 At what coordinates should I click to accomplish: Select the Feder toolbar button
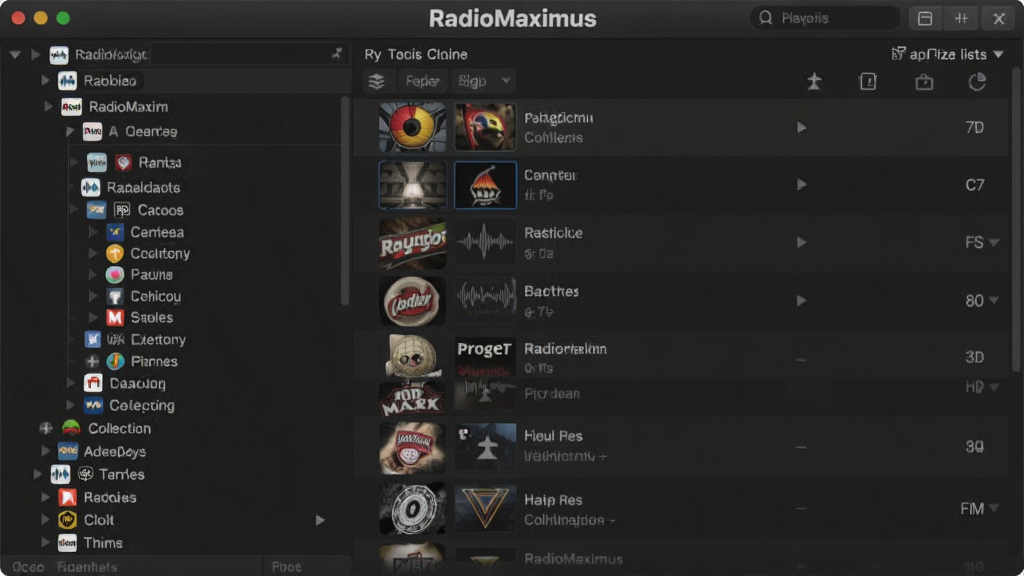point(422,81)
